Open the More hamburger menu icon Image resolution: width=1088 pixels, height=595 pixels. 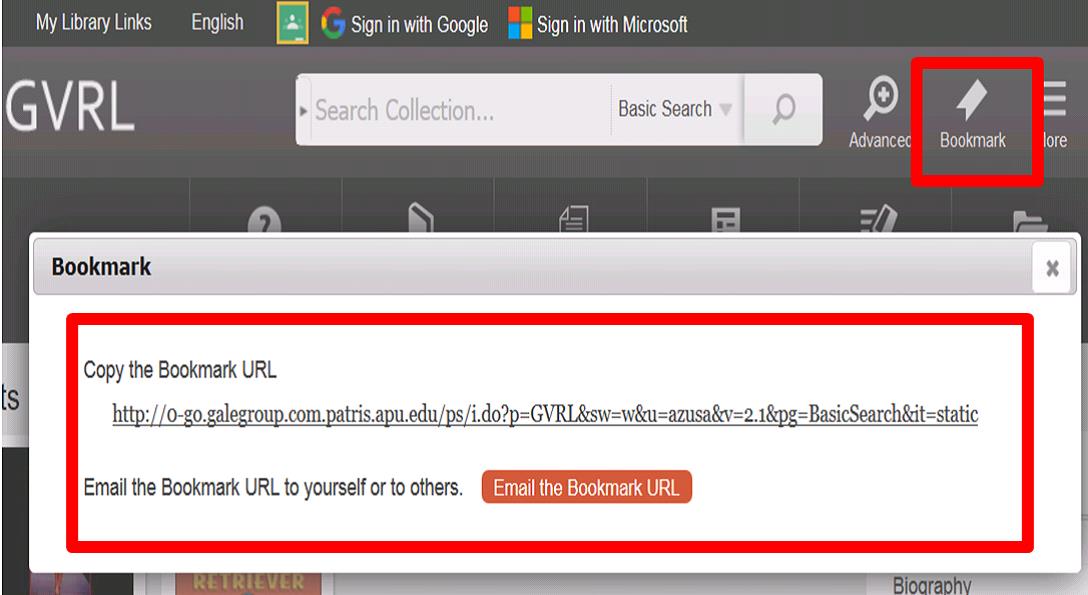1055,99
